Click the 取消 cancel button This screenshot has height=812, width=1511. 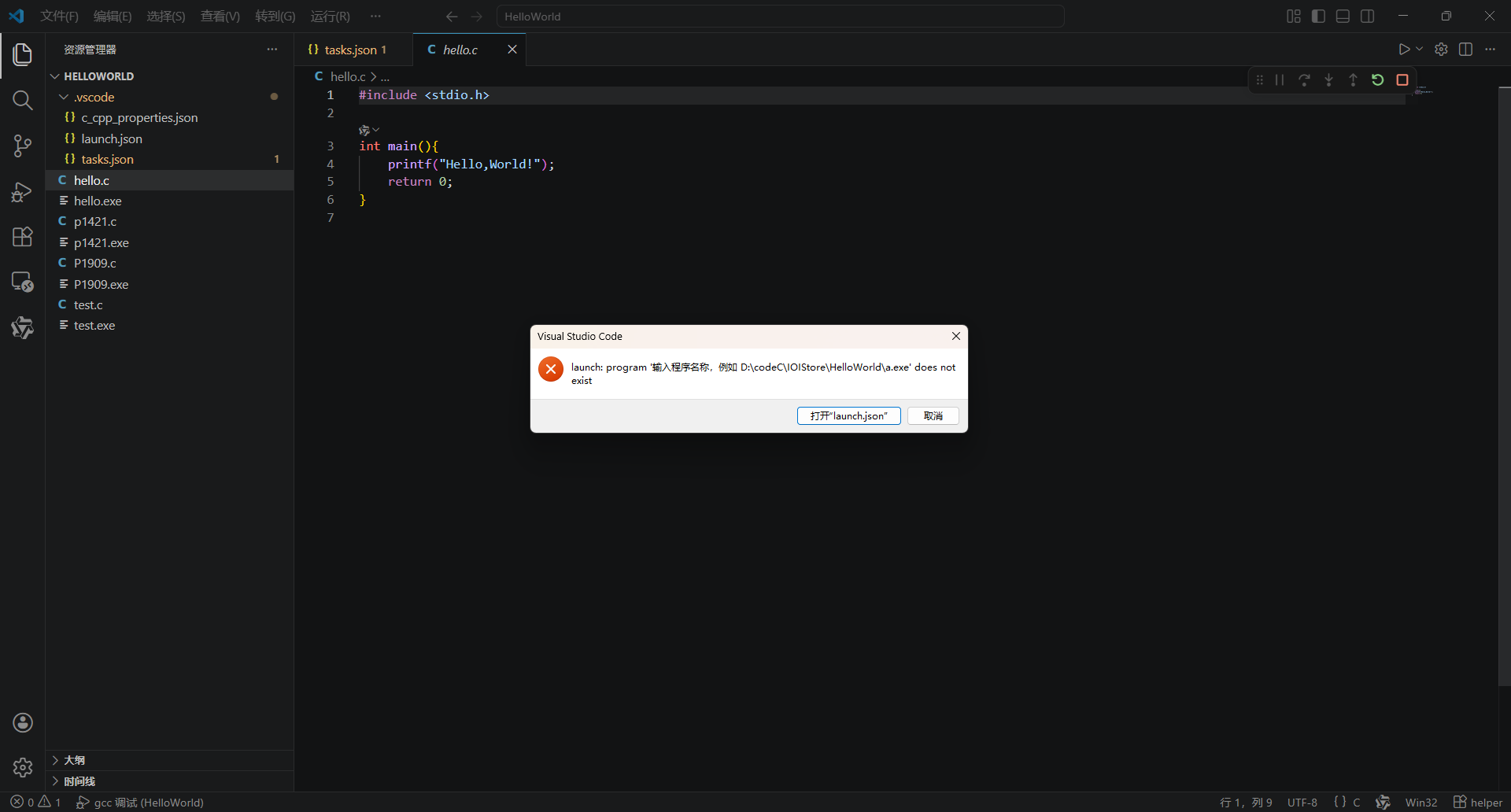pyautogui.click(x=933, y=415)
